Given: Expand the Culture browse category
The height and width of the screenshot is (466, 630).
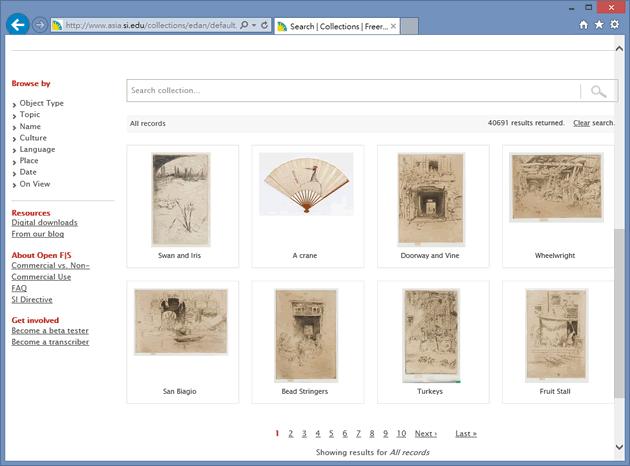Looking at the screenshot, I should 33,138.
